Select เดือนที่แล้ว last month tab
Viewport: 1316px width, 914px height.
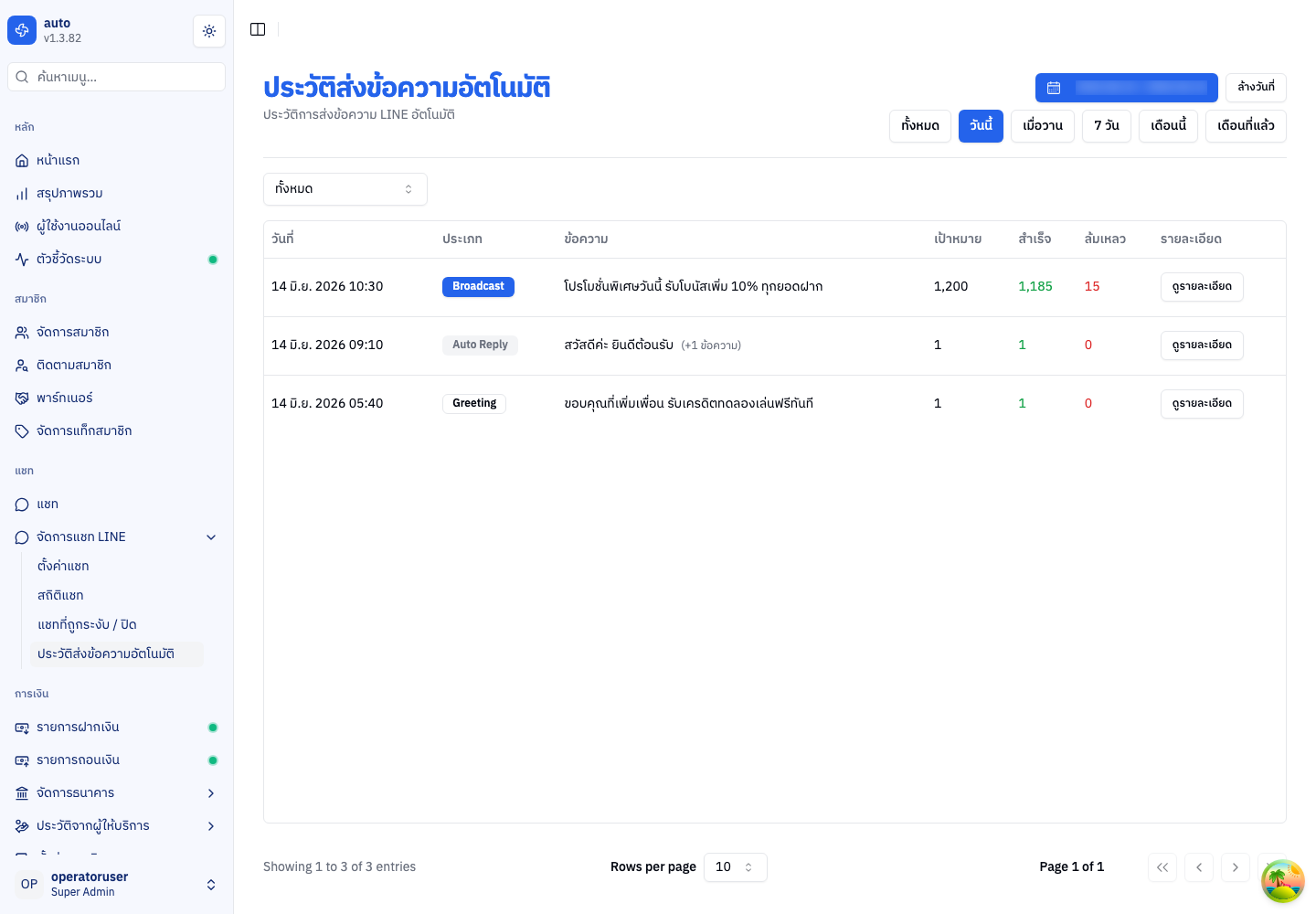[x=1246, y=126]
